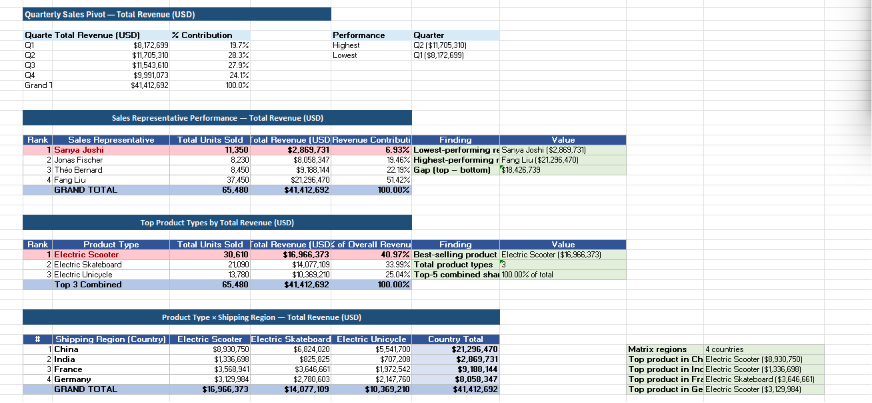Screen dimensions: 872x403
Task: Select the 'Product Type × Shipping Region' title banner
Action: (261, 317)
